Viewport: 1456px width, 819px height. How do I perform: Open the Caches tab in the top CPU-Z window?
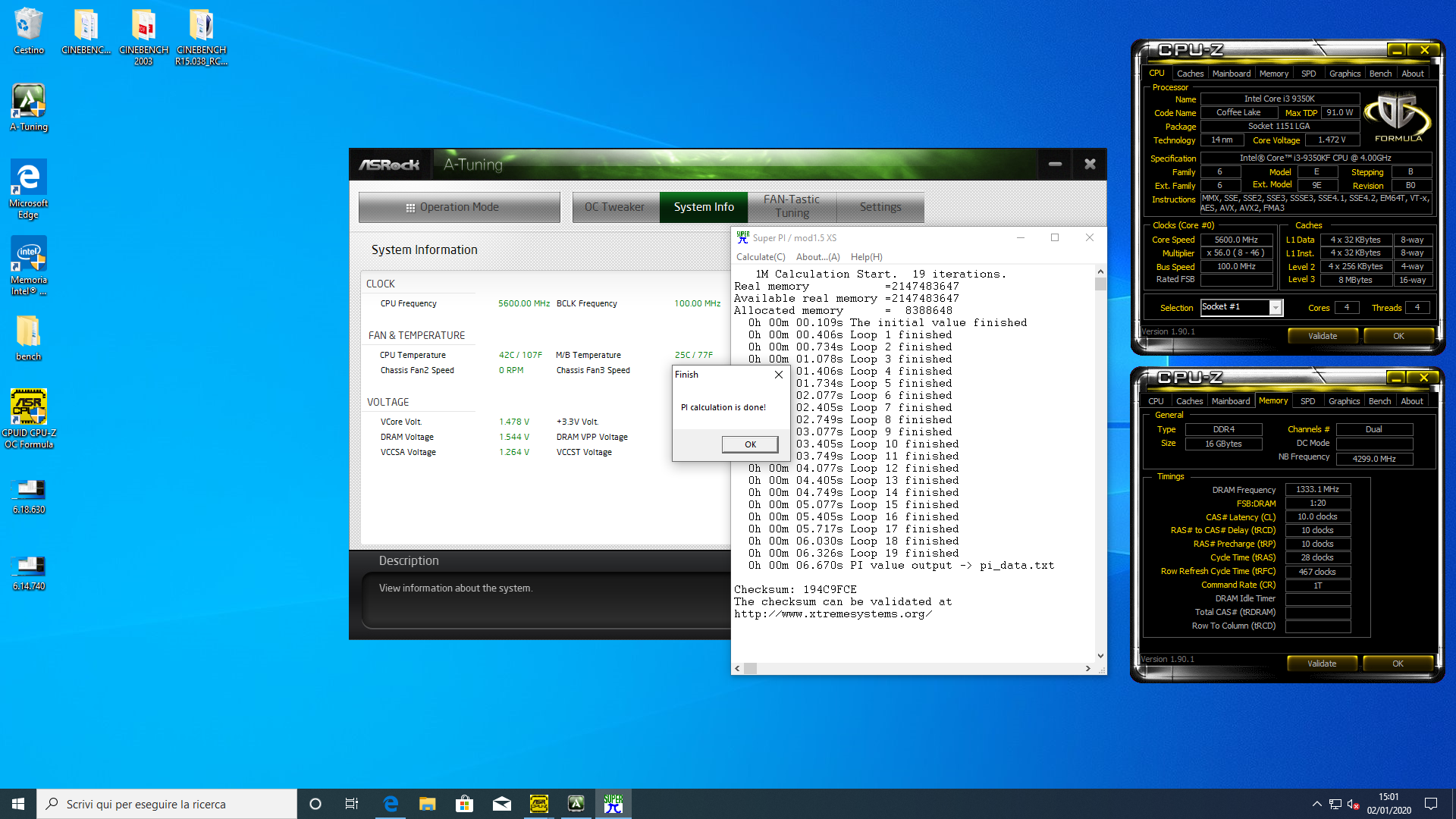click(x=1190, y=74)
